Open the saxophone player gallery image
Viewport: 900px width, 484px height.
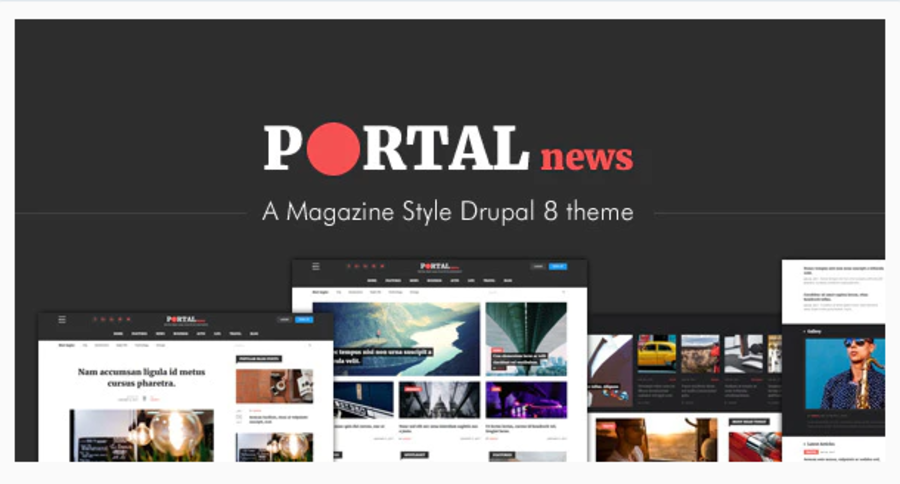[x=845, y=374]
